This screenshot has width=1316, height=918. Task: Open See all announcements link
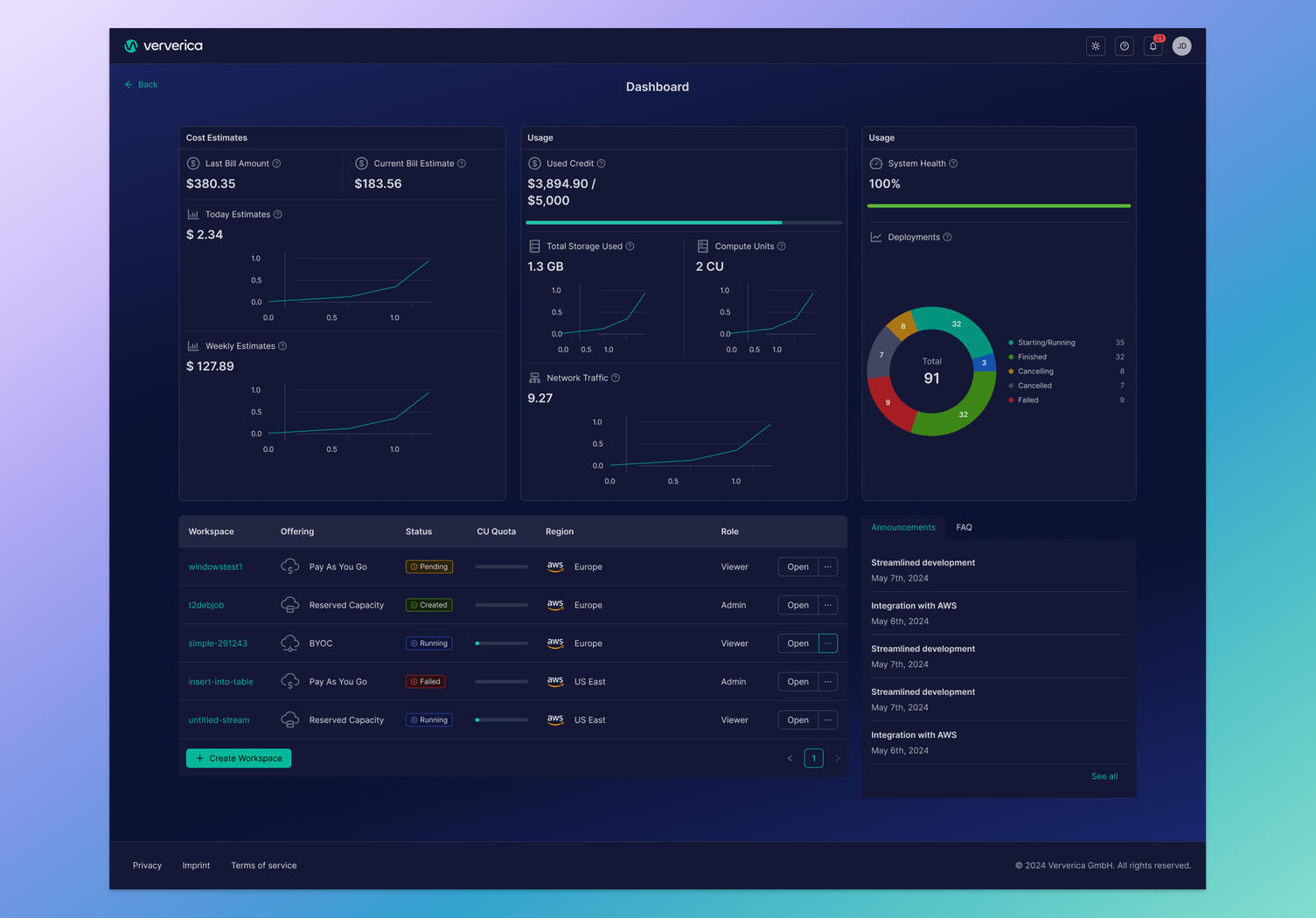coord(1104,776)
